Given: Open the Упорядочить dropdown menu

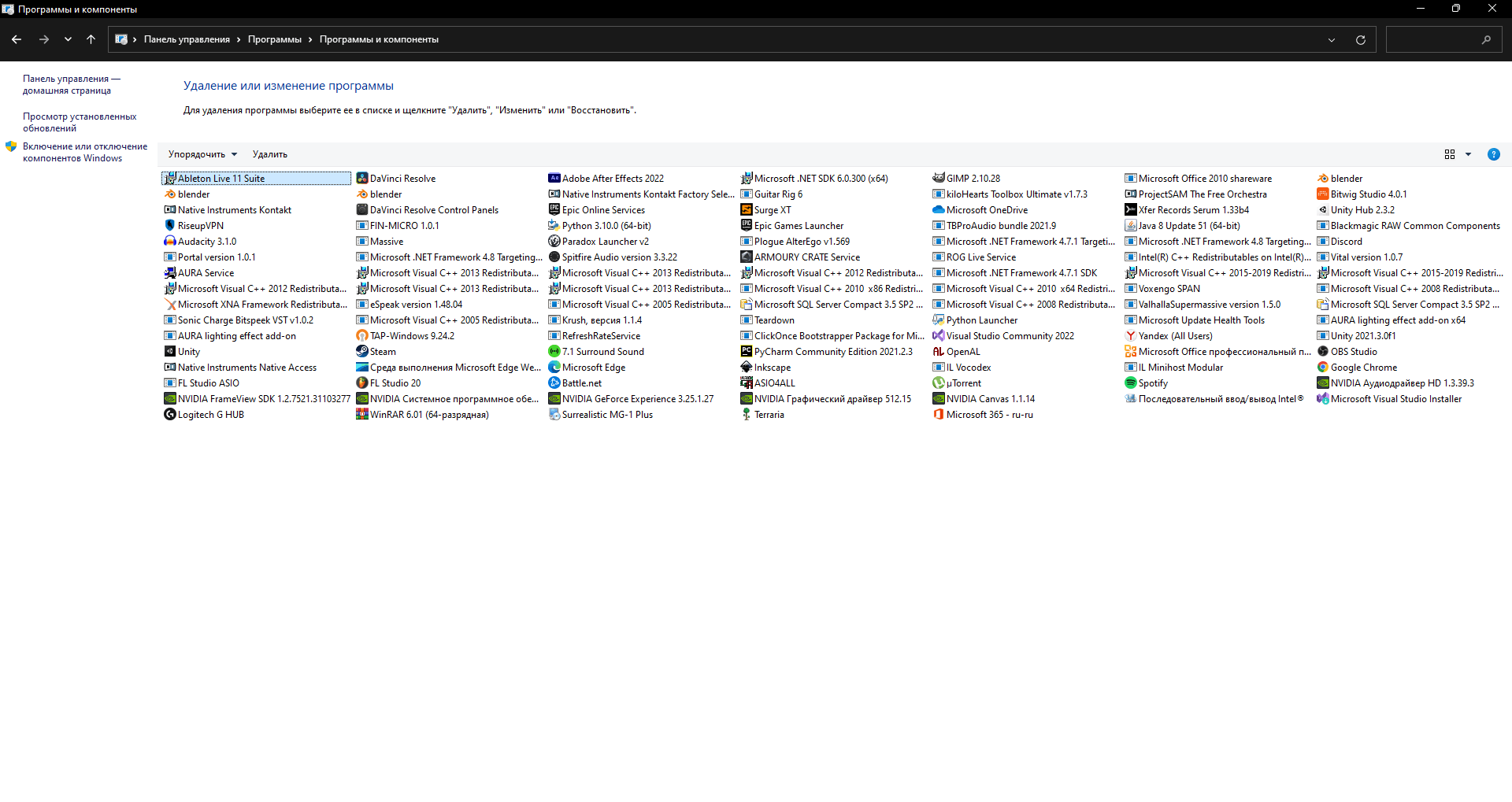Looking at the screenshot, I should point(202,154).
